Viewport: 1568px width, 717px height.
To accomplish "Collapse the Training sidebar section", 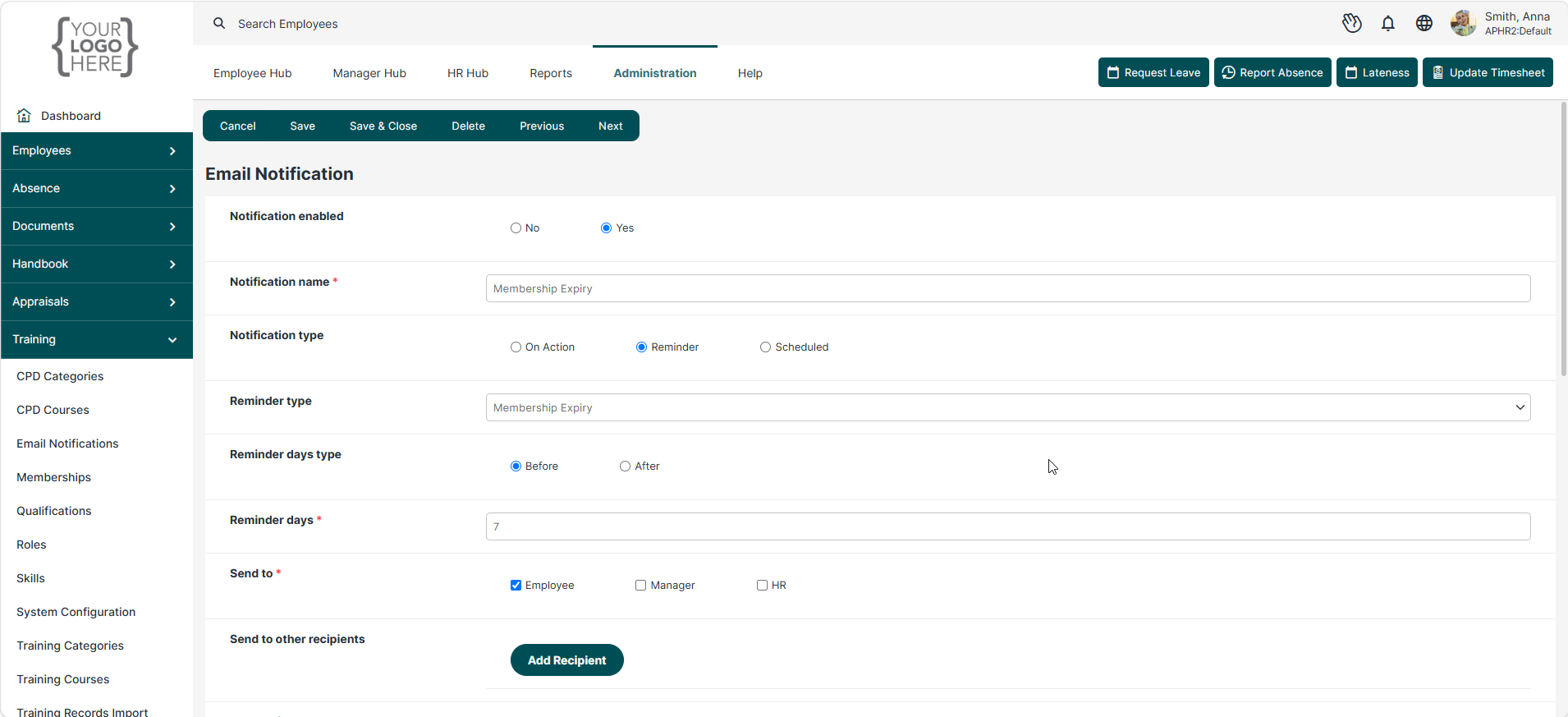I will click(x=97, y=340).
